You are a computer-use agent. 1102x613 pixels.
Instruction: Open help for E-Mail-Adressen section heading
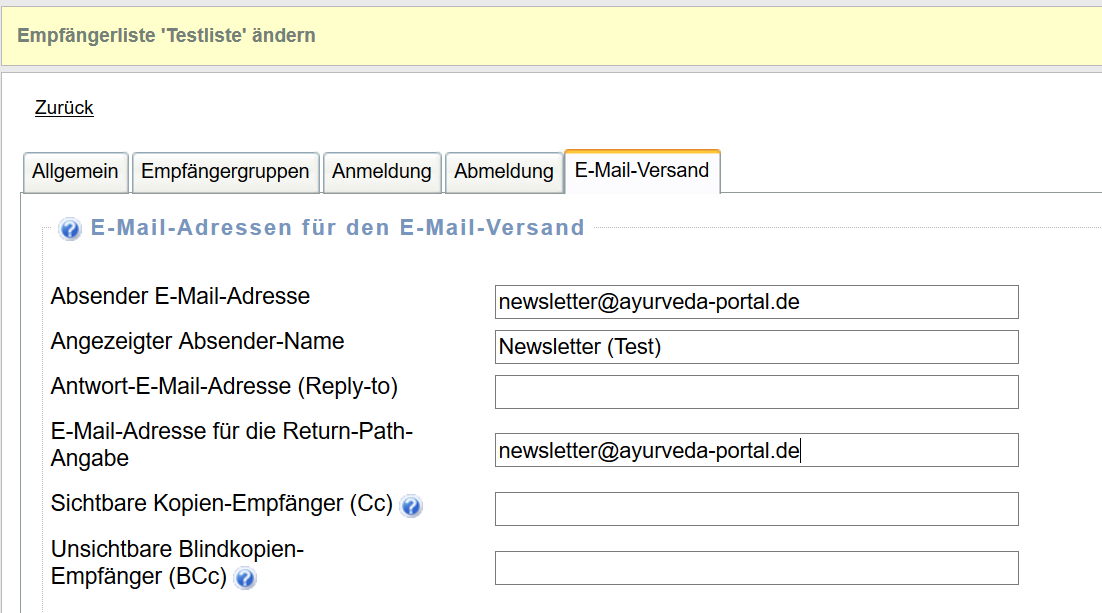(70, 230)
